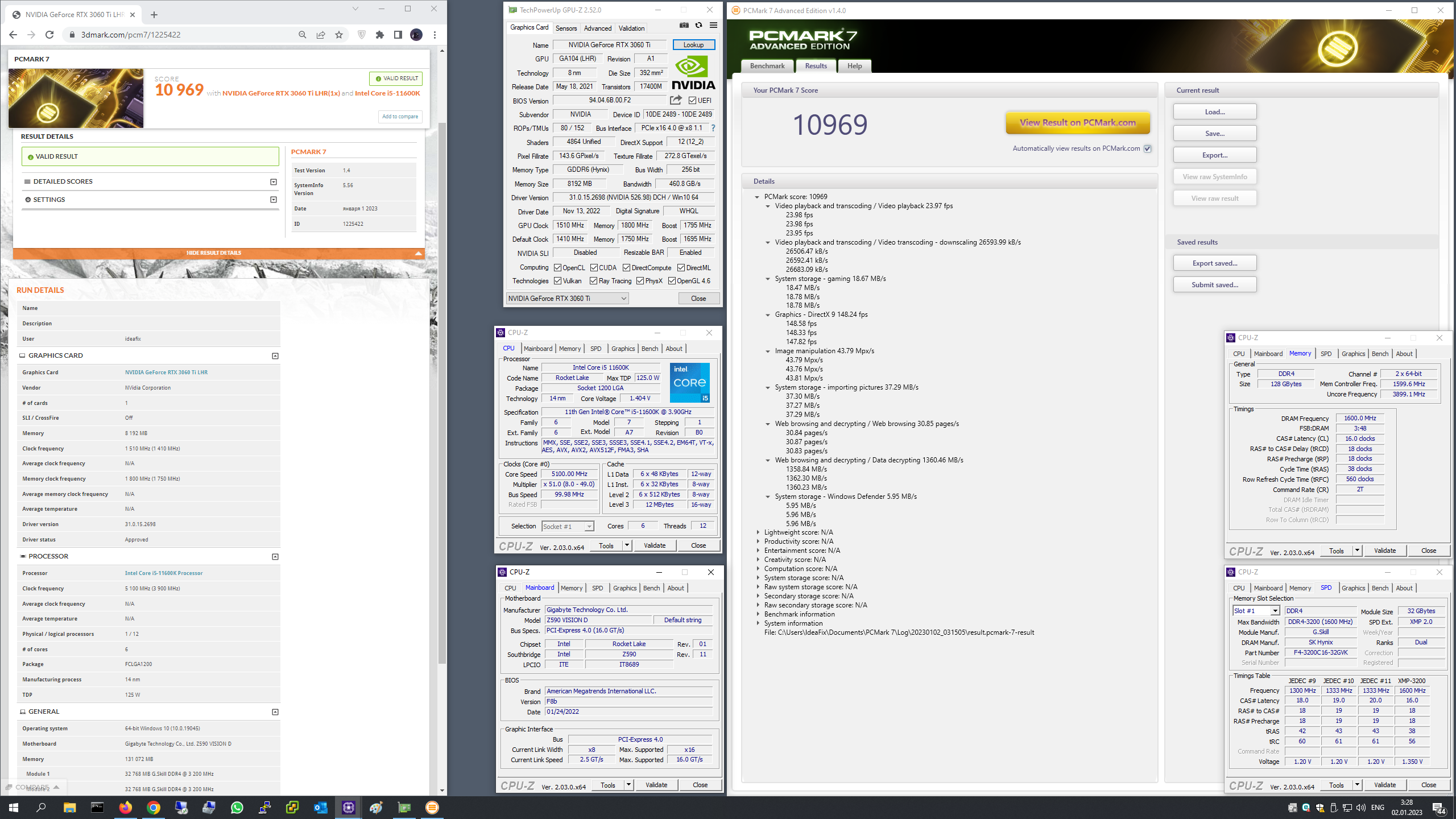Open notification center with 44 badge

tap(1439, 808)
